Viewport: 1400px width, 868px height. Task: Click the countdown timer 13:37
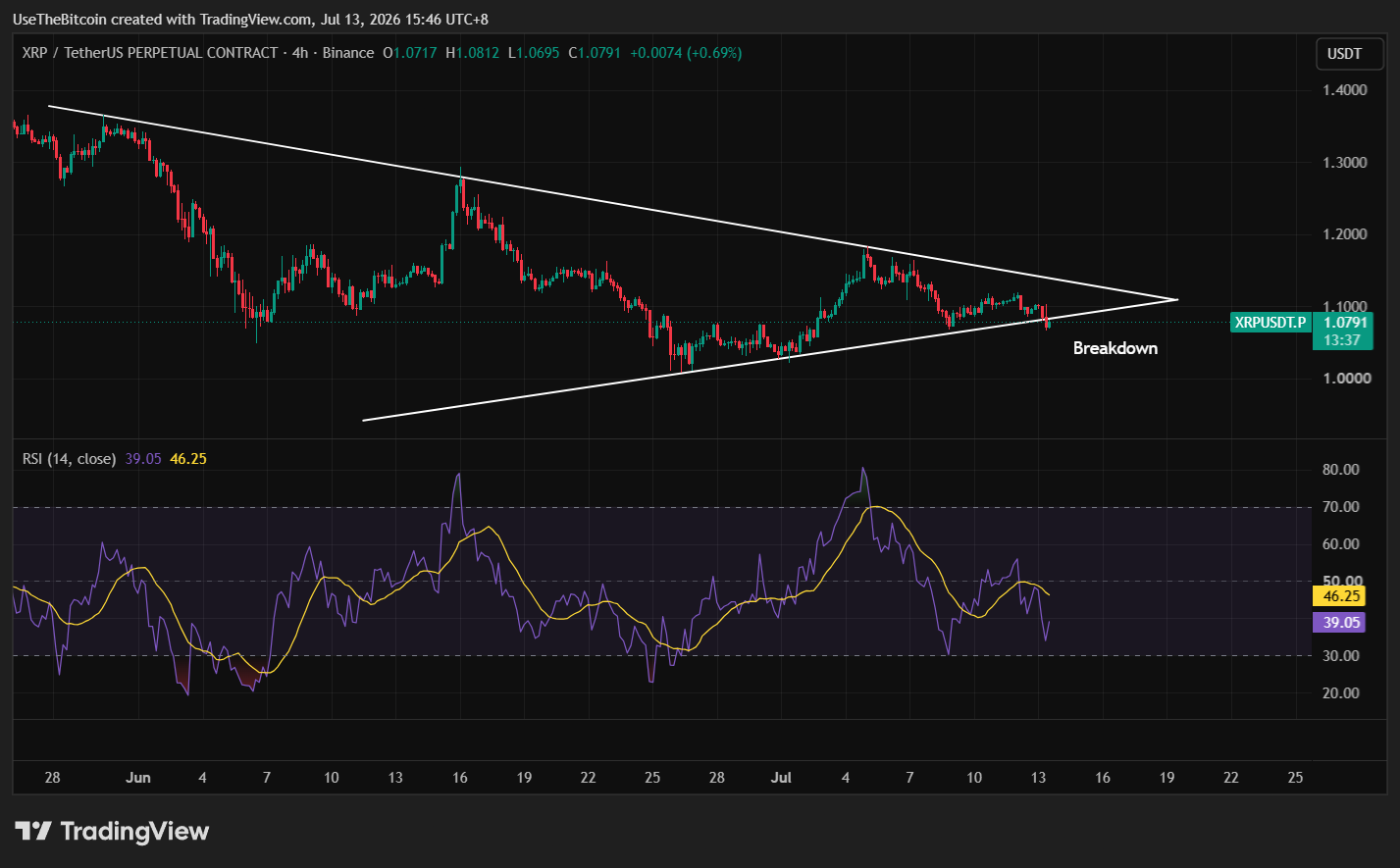pos(1340,339)
